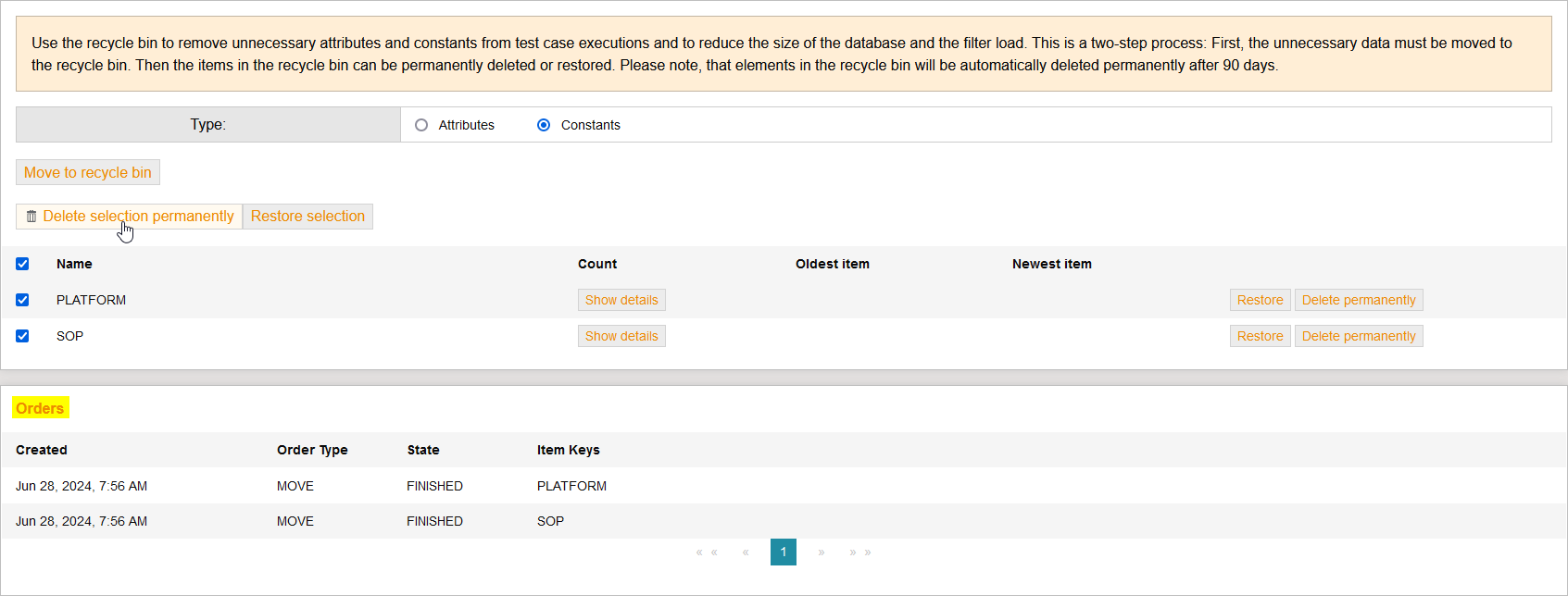This screenshot has height=596, width=1568.
Task: Show details for SOP constant
Action: [x=621, y=336]
